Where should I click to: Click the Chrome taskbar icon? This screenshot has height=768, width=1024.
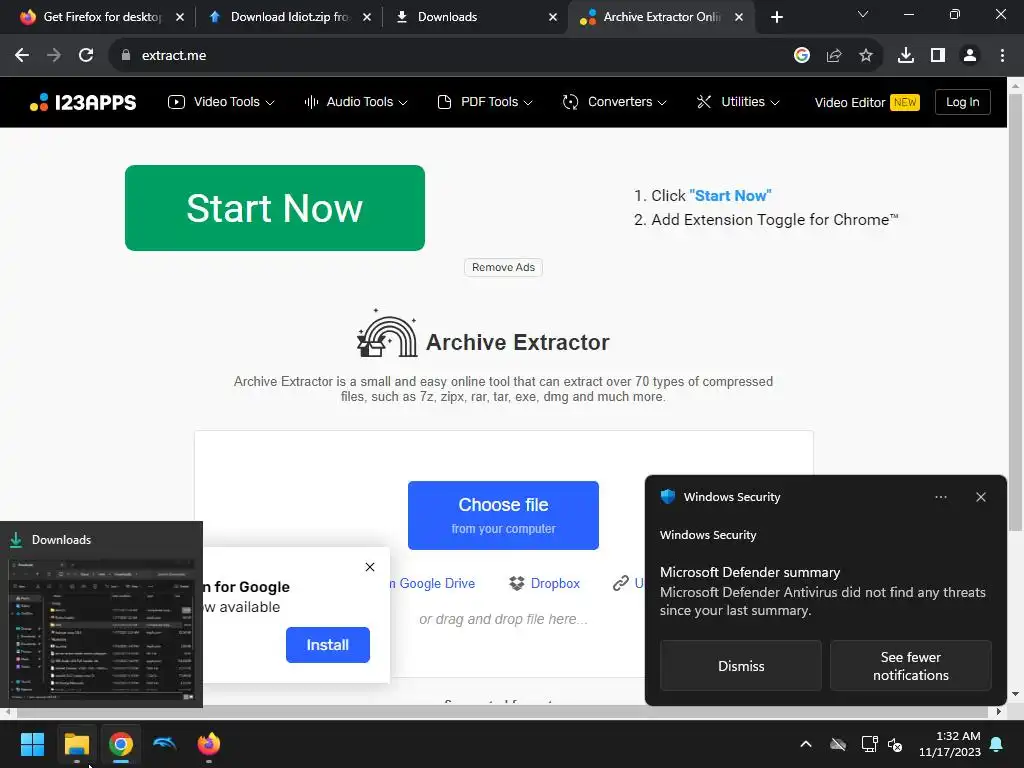[121, 744]
